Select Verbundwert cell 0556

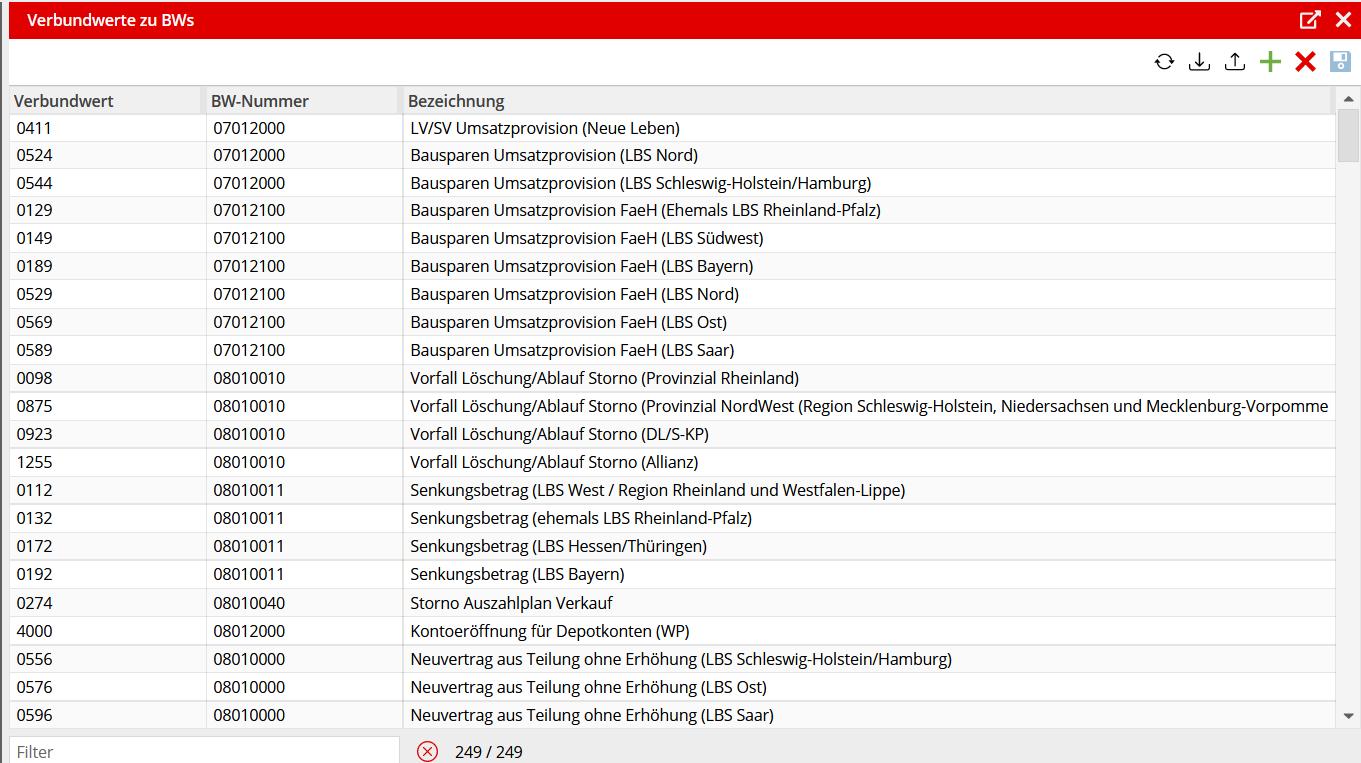pyautogui.click(x=108, y=659)
